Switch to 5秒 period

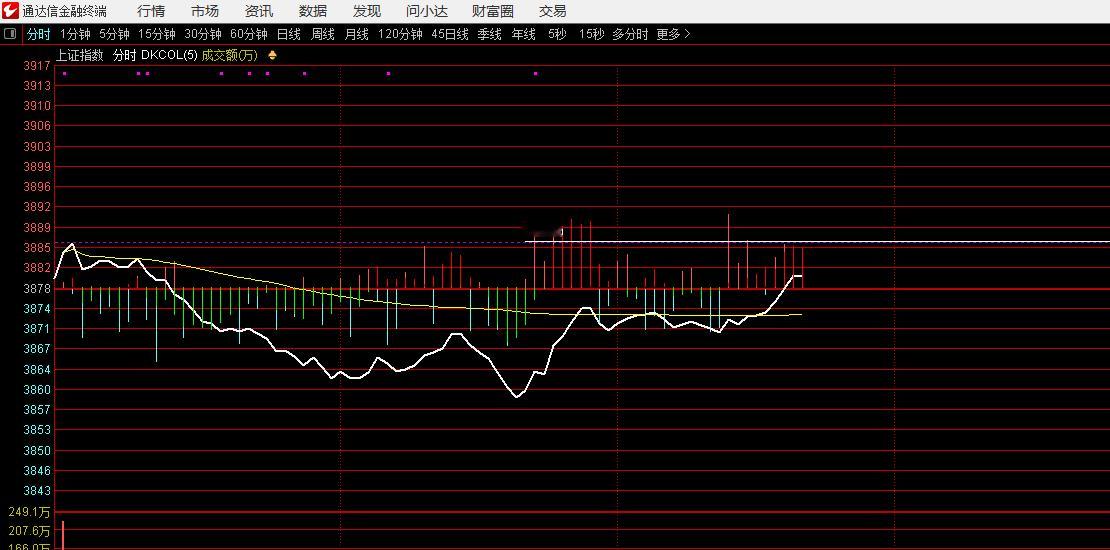point(557,34)
